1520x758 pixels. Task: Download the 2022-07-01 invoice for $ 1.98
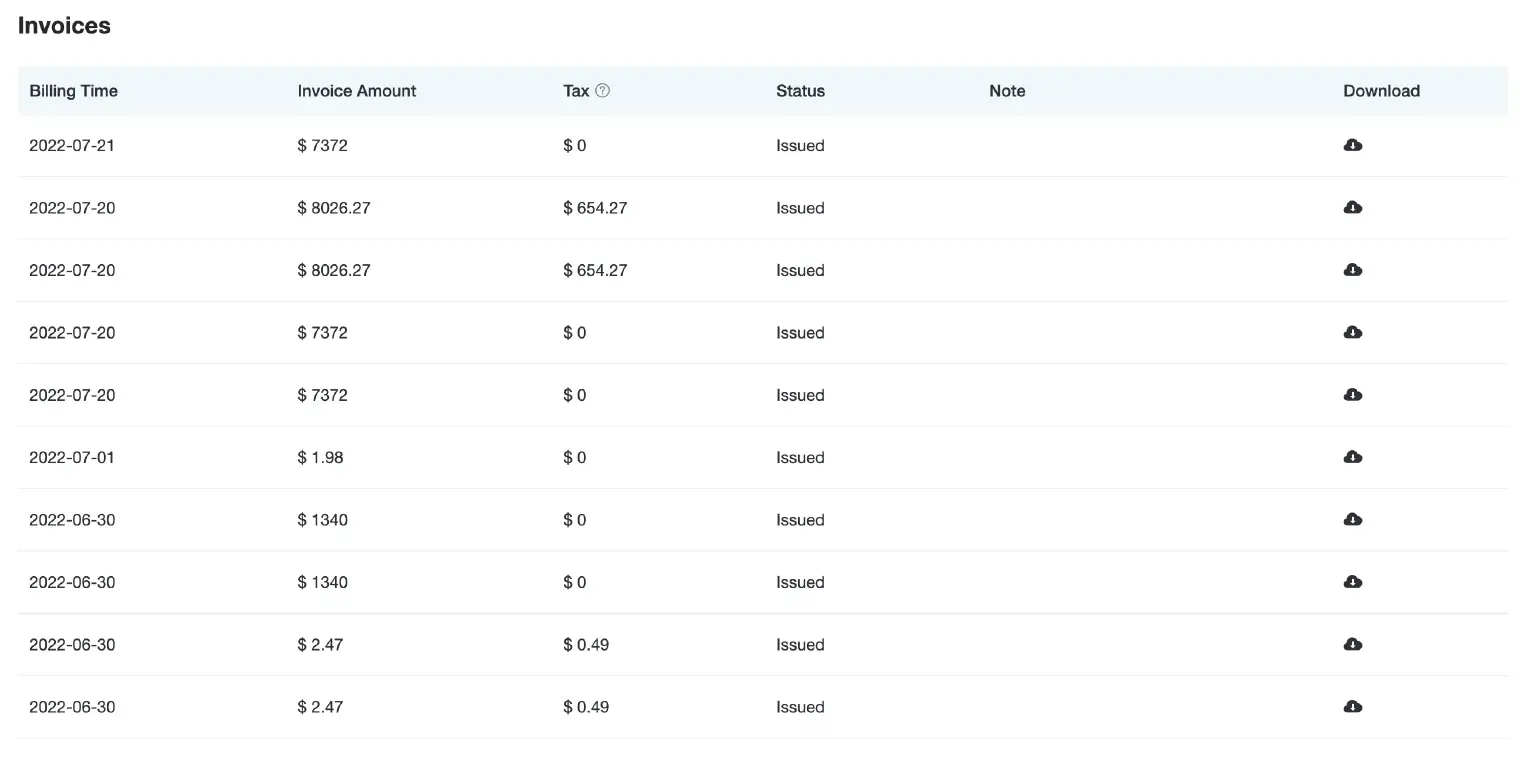[1352, 457]
